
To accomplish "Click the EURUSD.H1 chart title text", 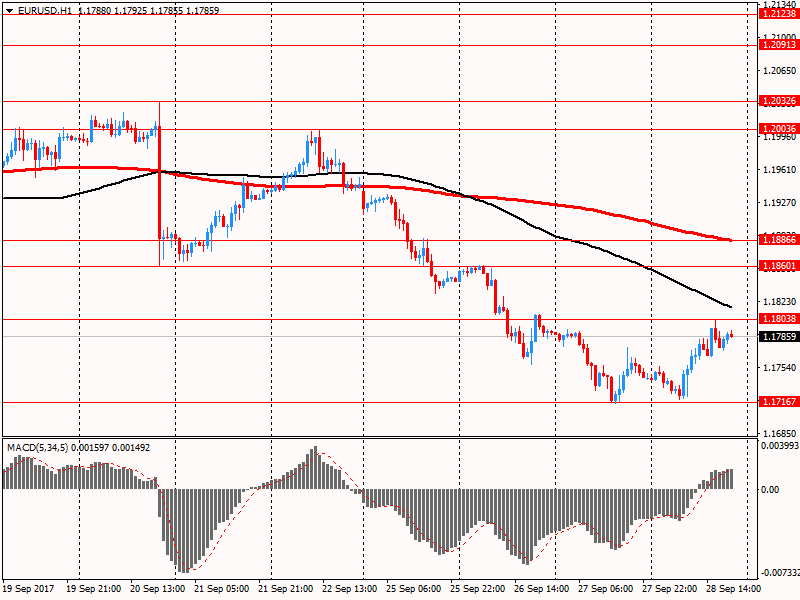I will coord(45,10).
